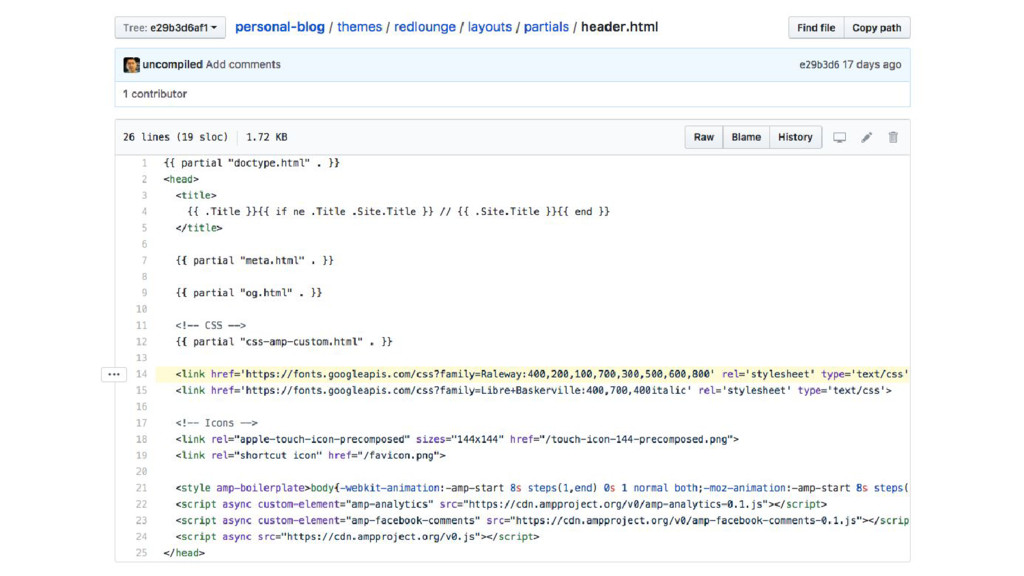This screenshot has width=1024, height=576.
Task: Click the '1.72 KB' file size
Action: pos(266,137)
